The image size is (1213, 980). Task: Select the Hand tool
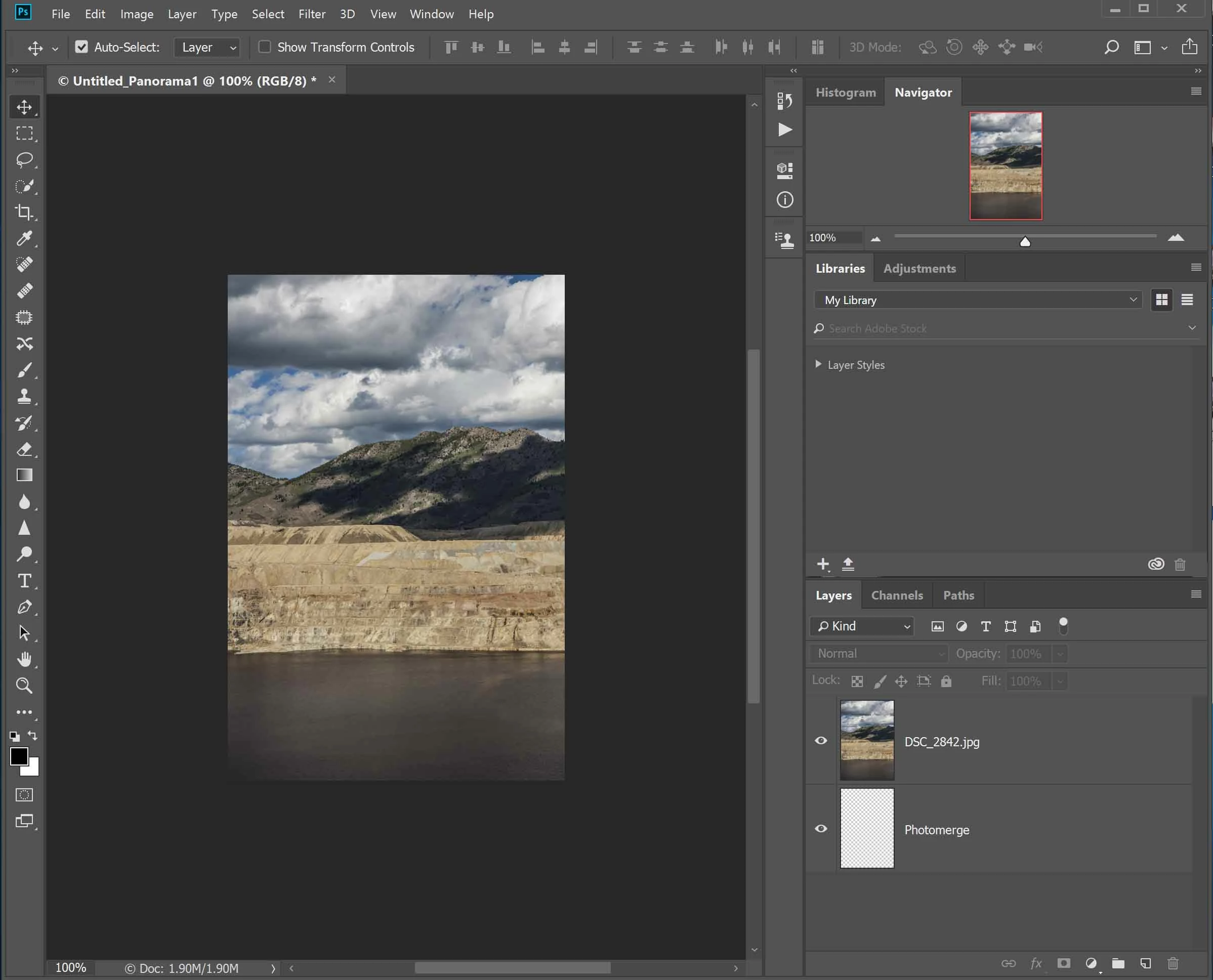click(24, 659)
